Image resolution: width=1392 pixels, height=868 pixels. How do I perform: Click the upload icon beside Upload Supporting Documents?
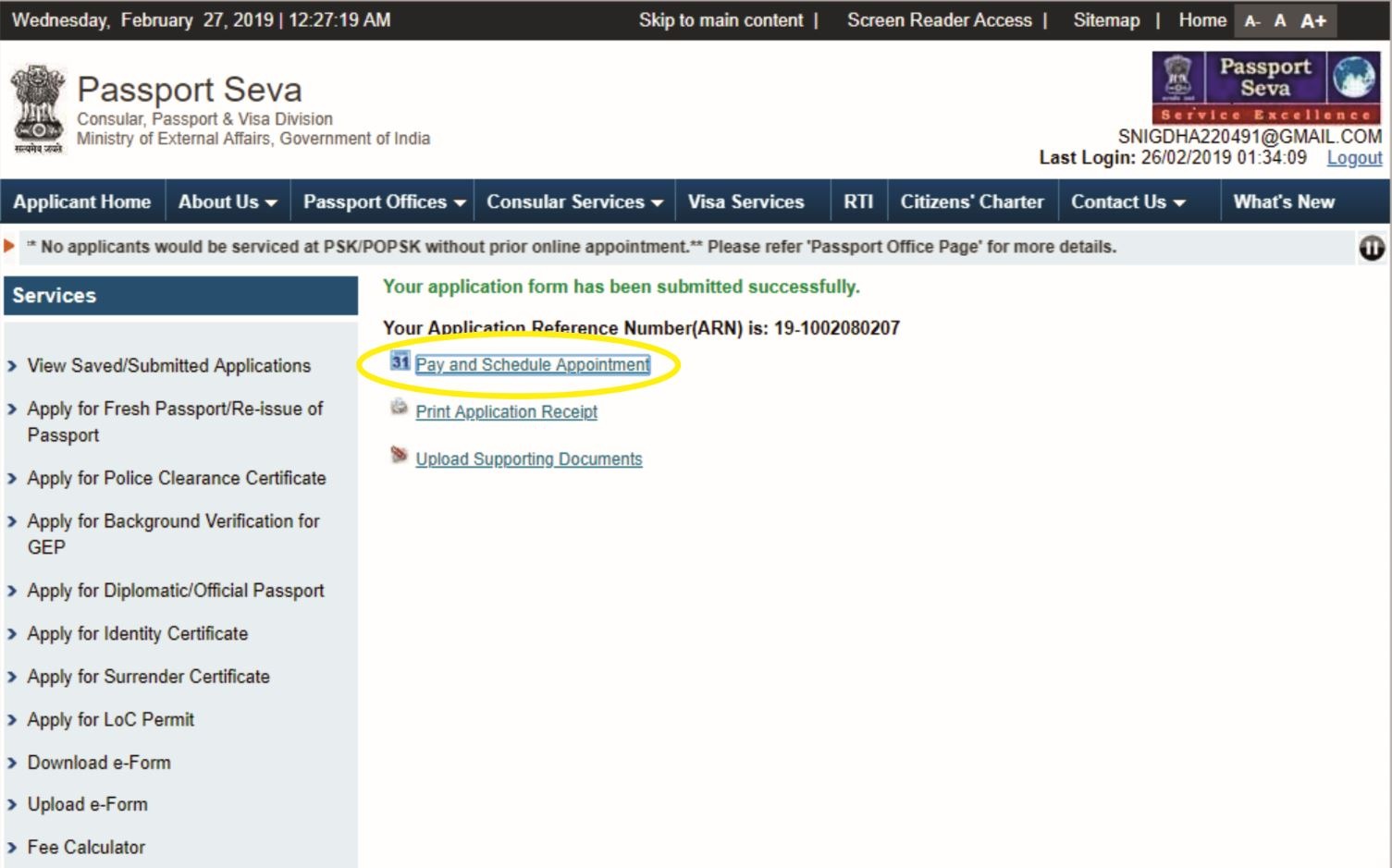[x=398, y=457]
